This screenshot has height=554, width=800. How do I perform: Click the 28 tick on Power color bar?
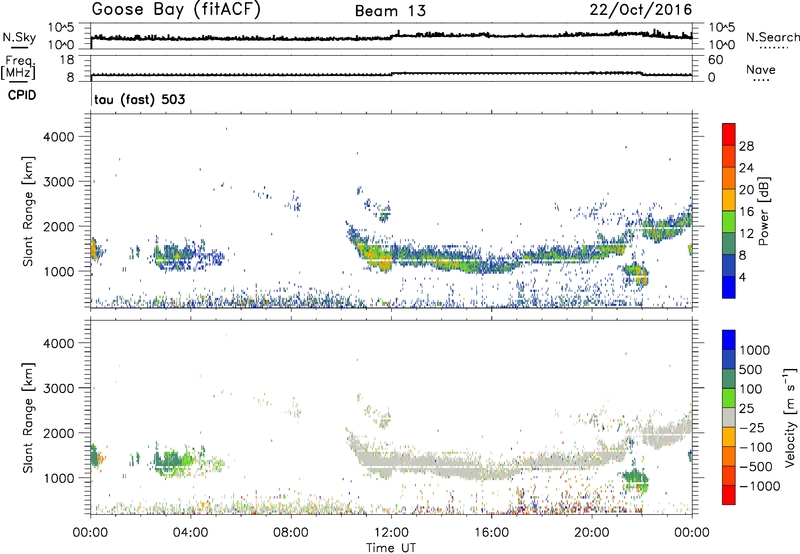tap(746, 146)
